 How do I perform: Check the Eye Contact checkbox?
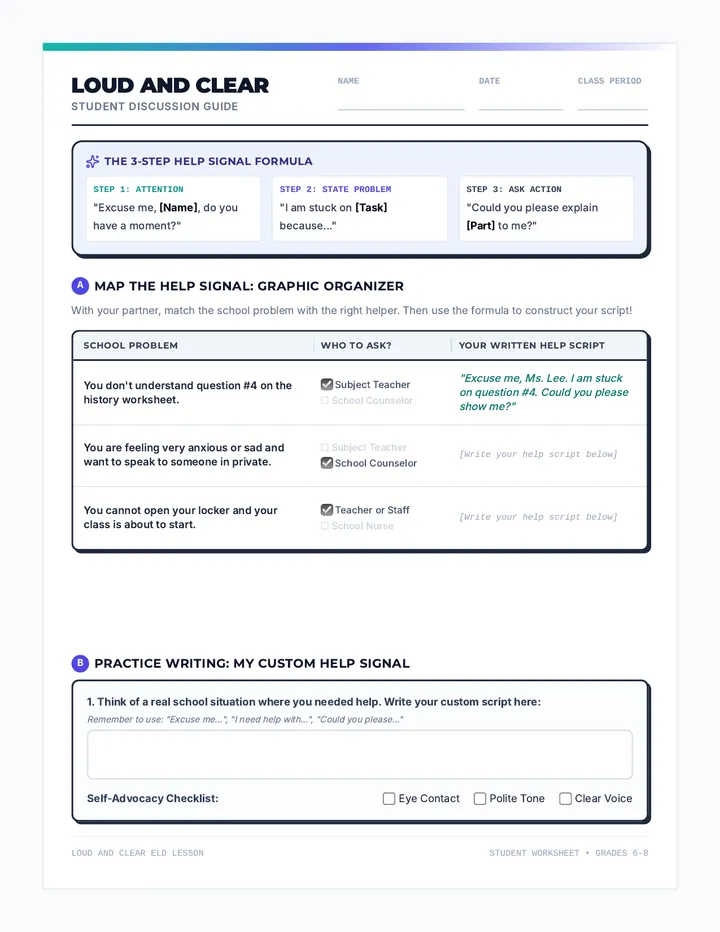(389, 798)
